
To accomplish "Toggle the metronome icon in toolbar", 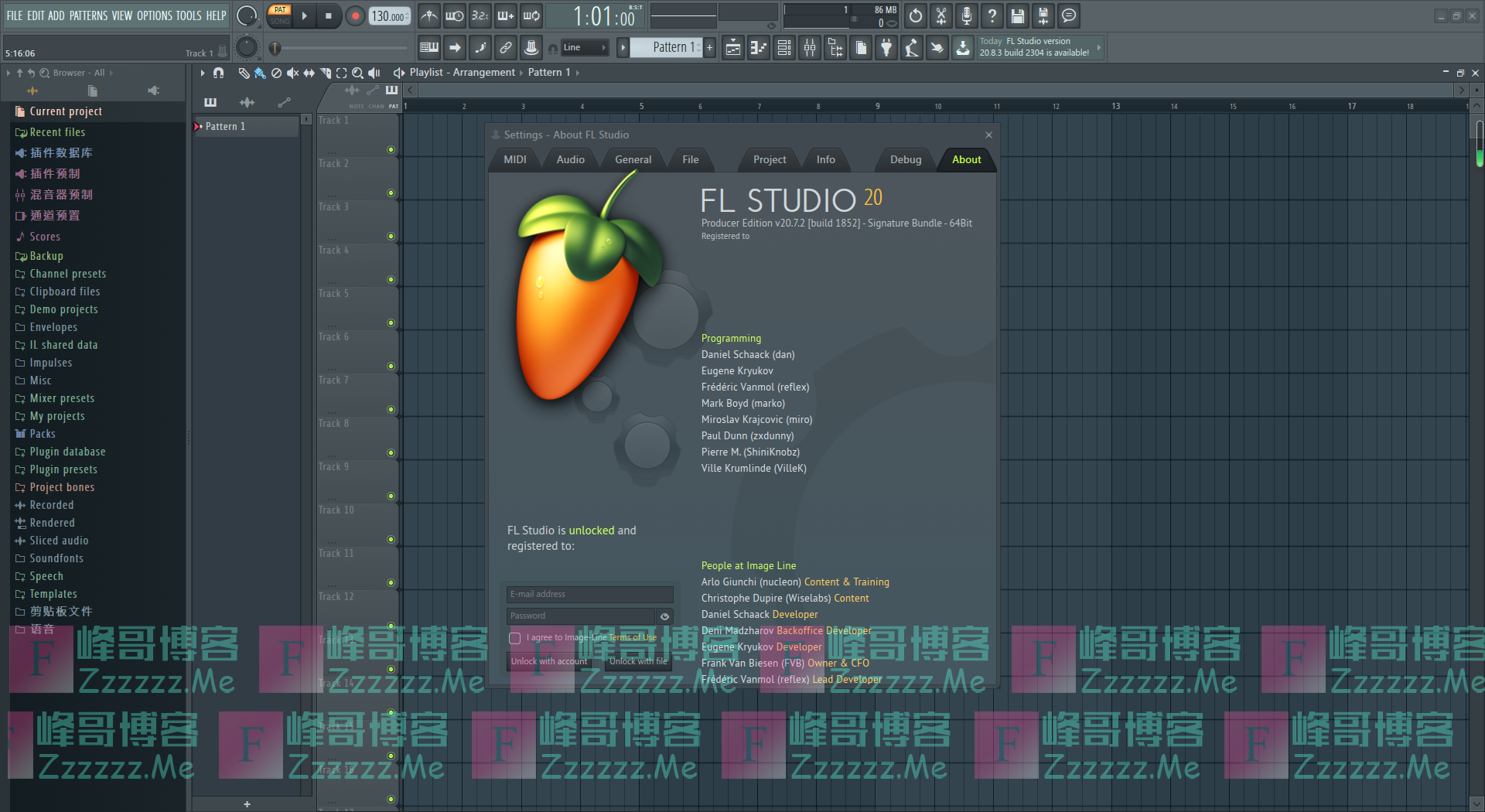I will pos(429,15).
